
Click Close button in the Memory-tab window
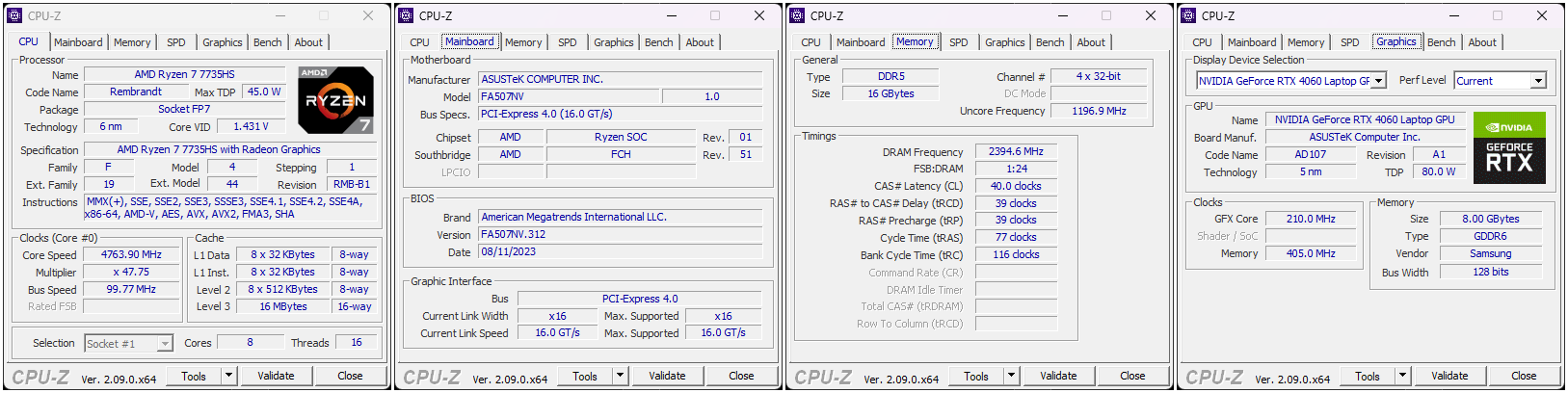1132,376
